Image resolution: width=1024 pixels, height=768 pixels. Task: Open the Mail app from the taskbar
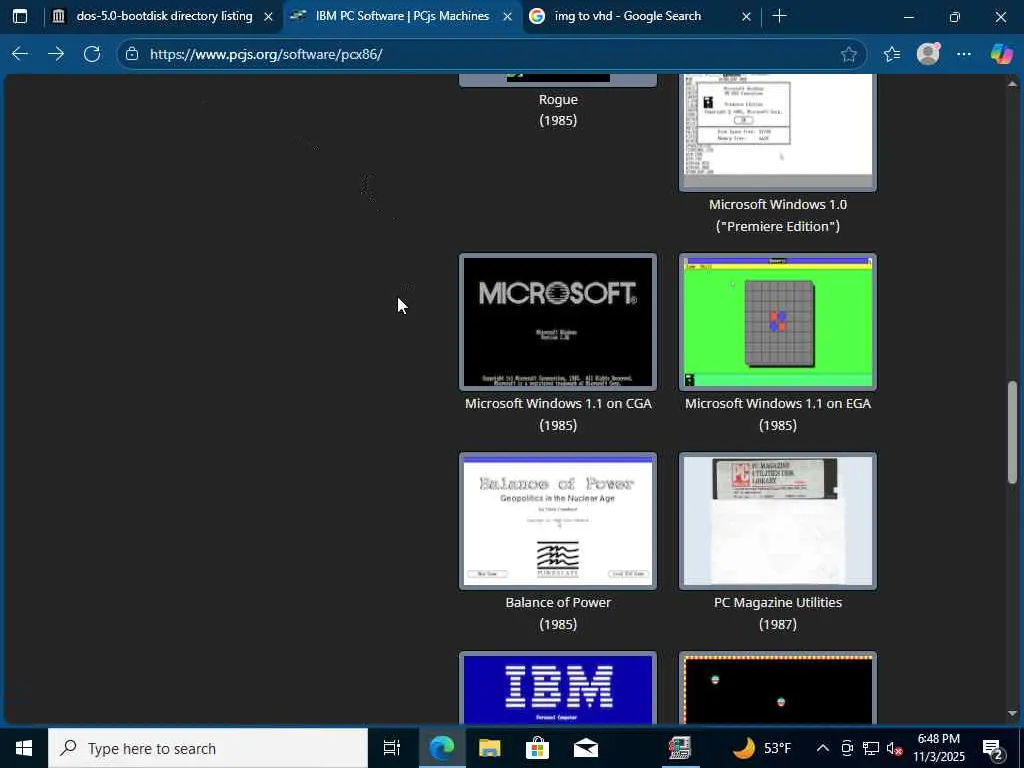(x=586, y=748)
